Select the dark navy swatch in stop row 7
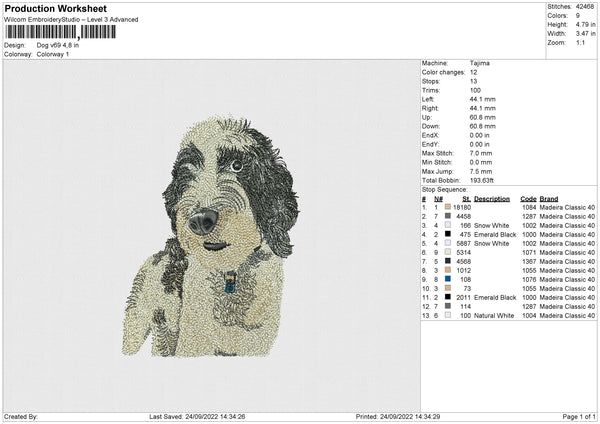600x424 pixels. 448,261
